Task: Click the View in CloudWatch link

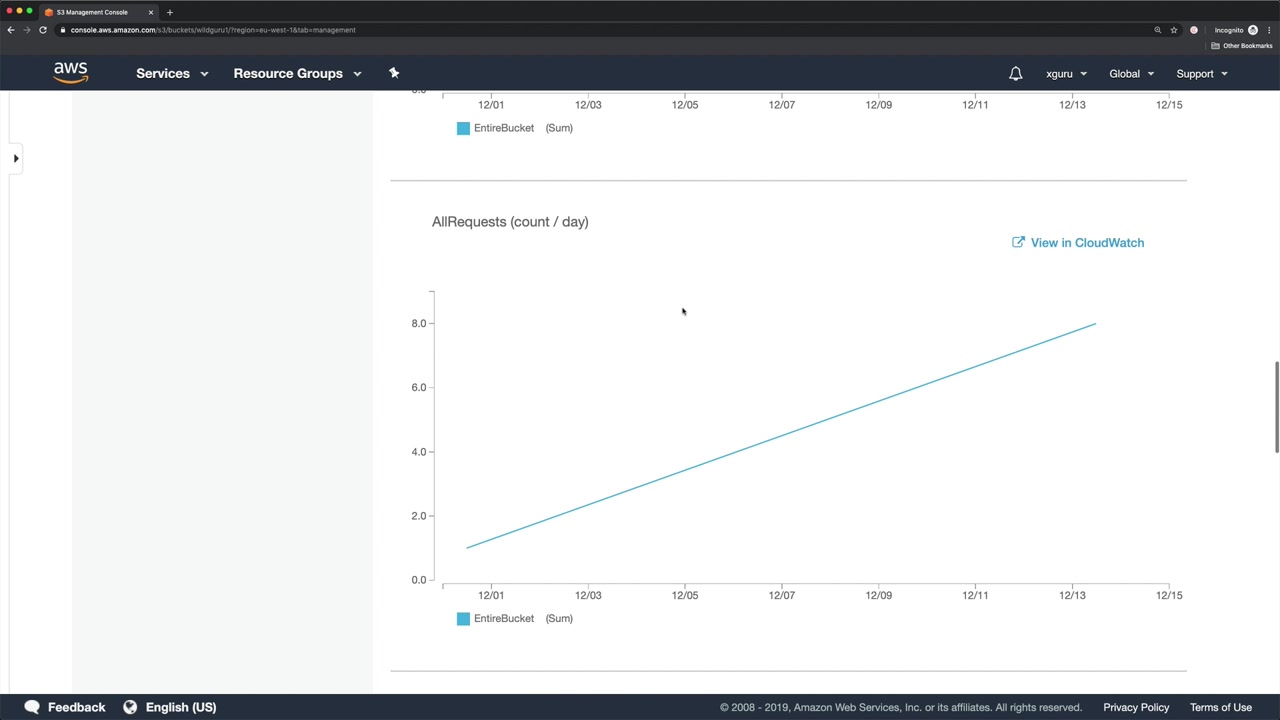Action: (x=1087, y=242)
